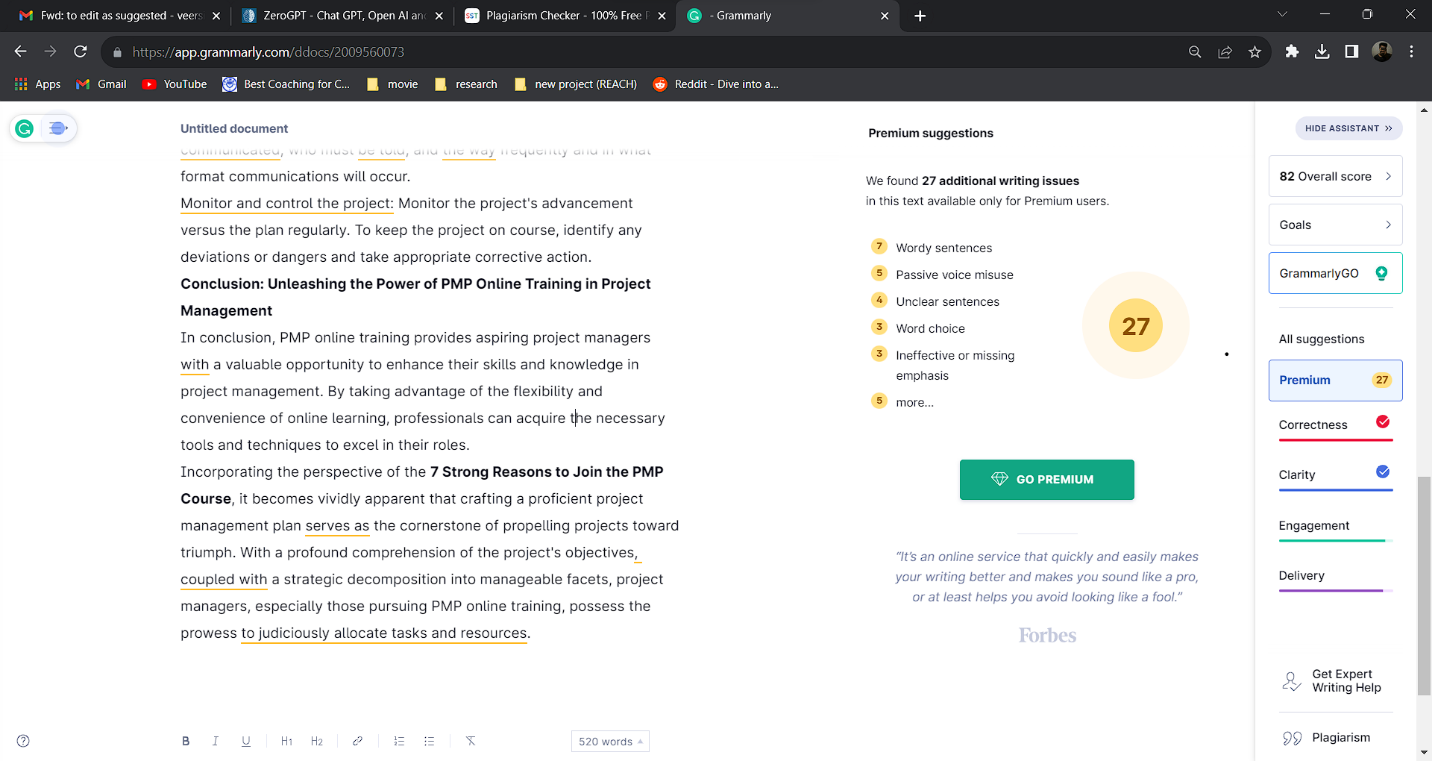Open the YouTube bookmark
This screenshot has height=761, width=1432.
click(x=175, y=84)
